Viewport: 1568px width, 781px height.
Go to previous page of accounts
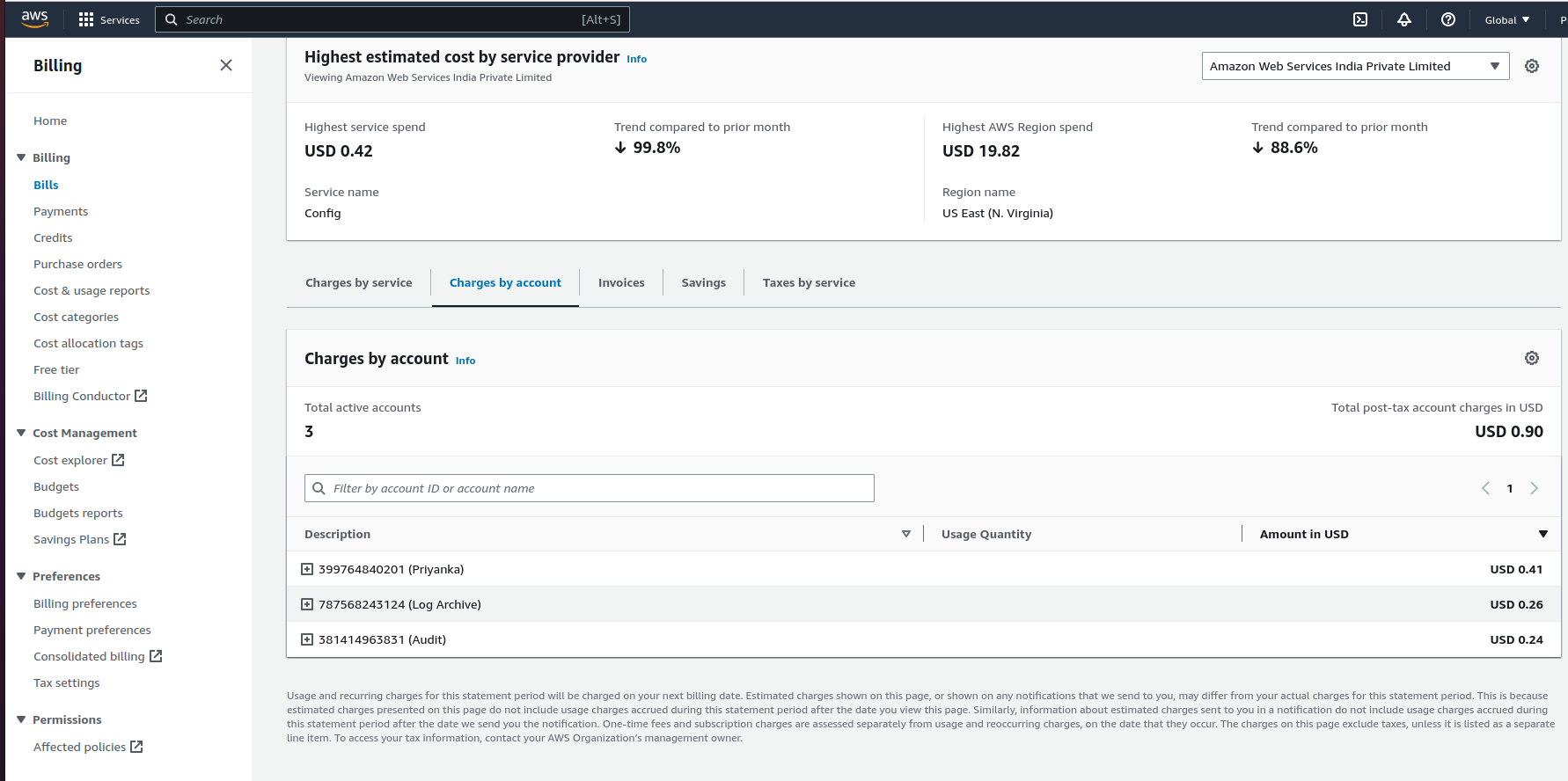click(1485, 488)
